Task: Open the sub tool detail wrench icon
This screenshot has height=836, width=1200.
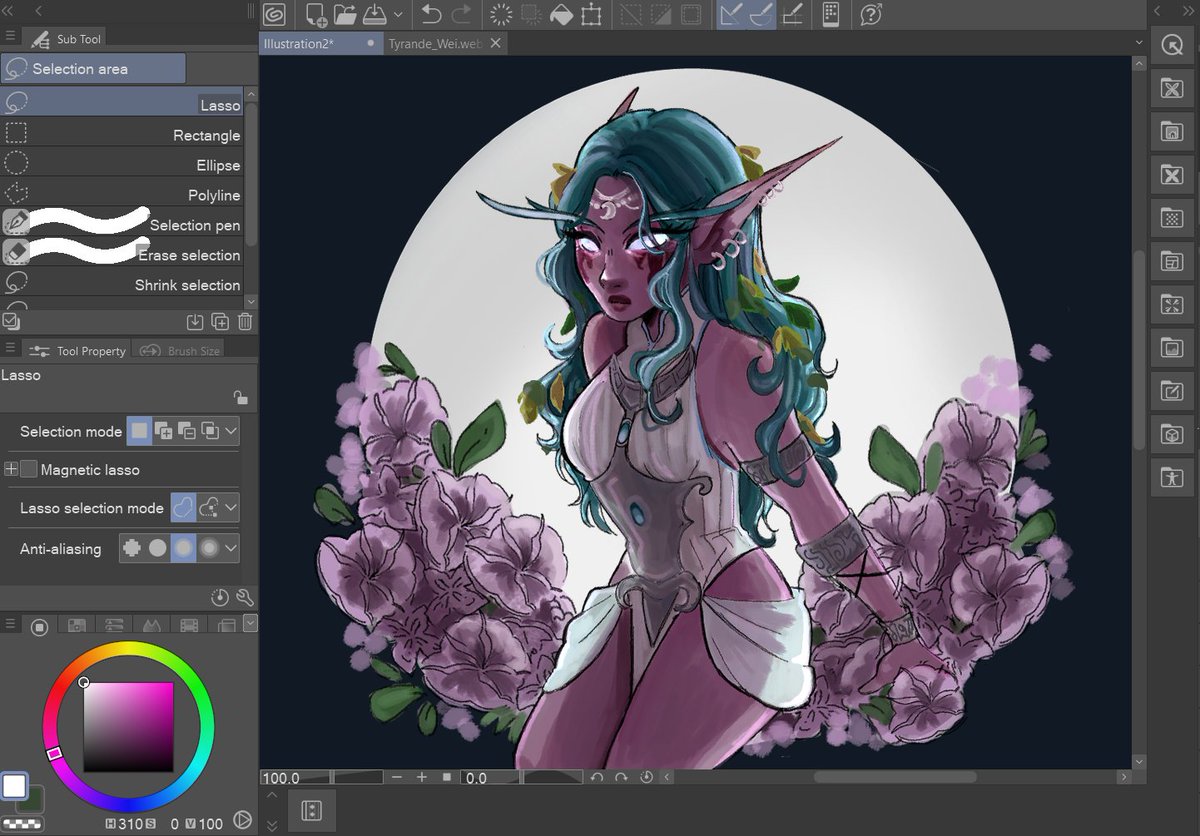Action: [x=244, y=597]
